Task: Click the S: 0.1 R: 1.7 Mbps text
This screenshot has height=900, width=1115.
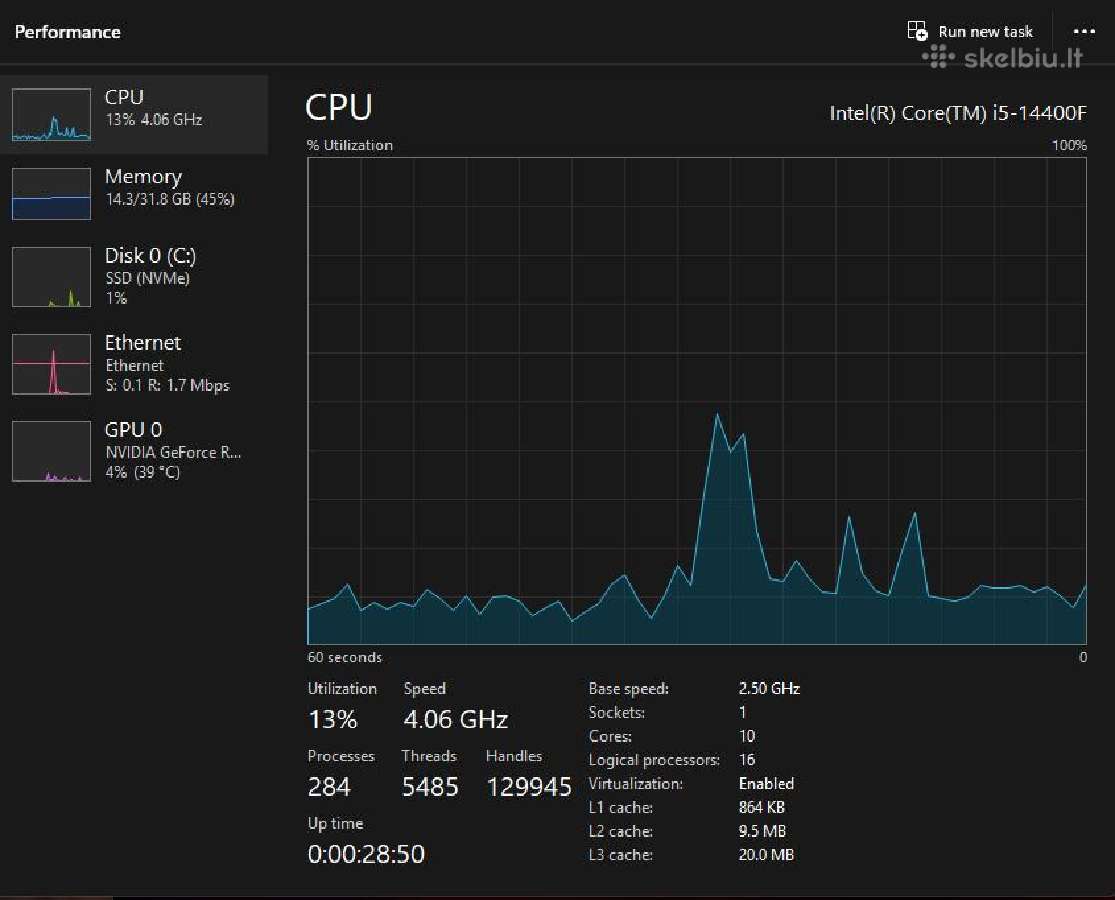Action: pyautogui.click(x=167, y=385)
